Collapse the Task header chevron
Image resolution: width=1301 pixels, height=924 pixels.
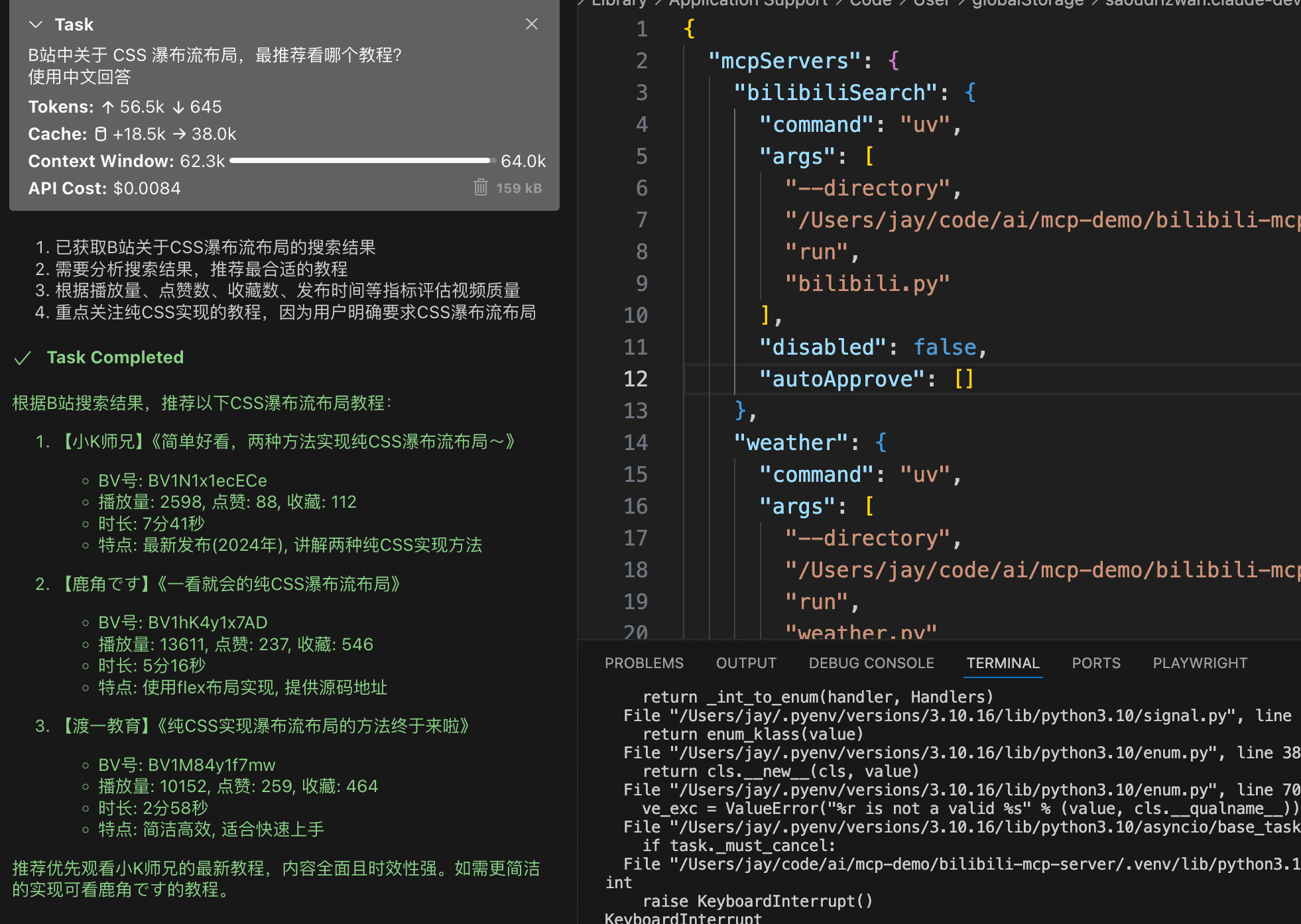(36, 25)
